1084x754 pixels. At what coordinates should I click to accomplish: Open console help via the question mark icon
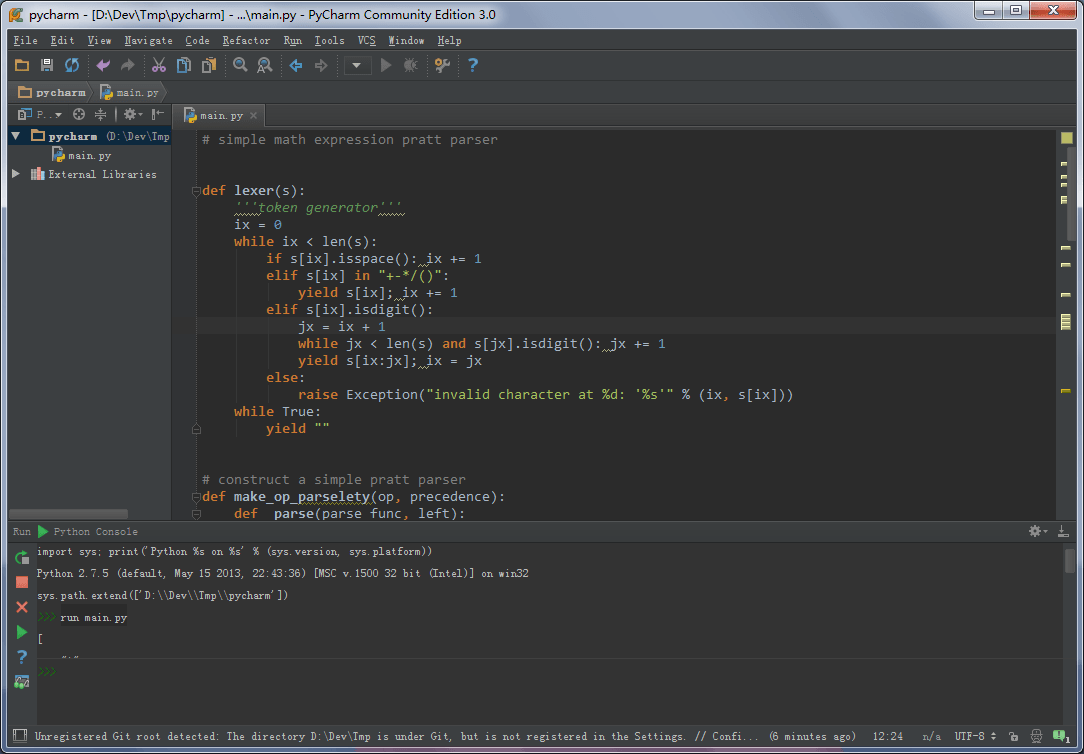(21, 656)
